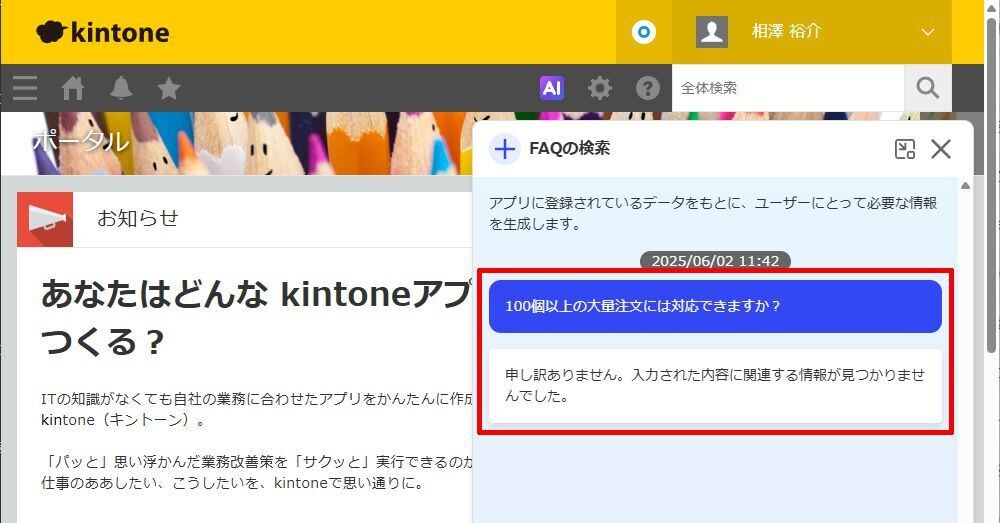Open favorites star icon
1000x523 pixels.
pyautogui.click(x=168, y=88)
